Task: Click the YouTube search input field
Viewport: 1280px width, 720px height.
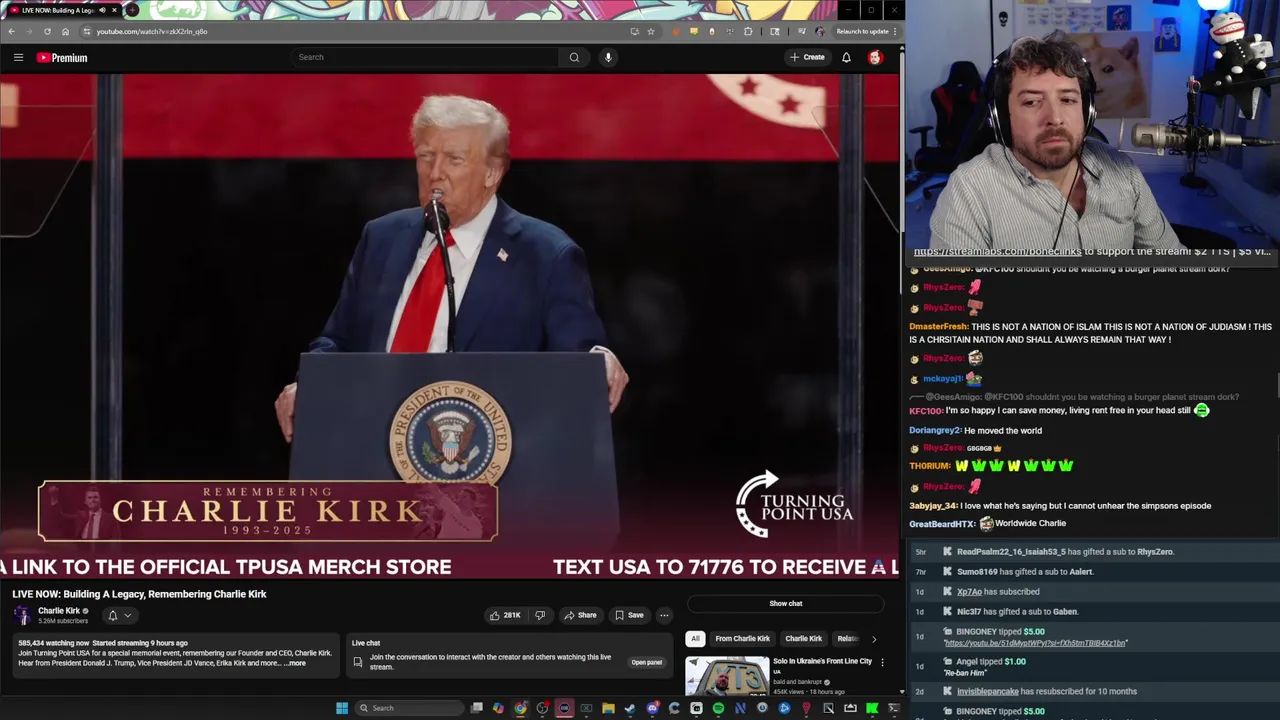Action: pos(425,57)
